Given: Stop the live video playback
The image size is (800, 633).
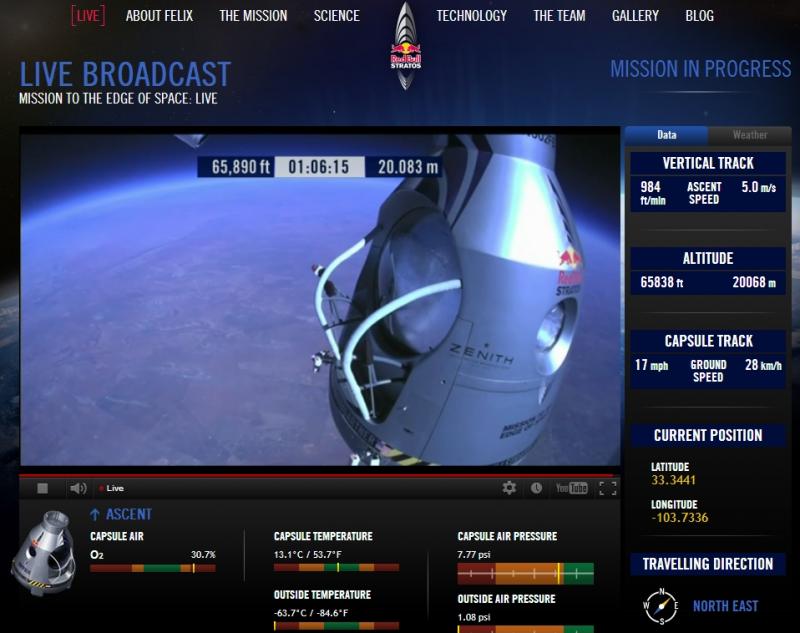Looking at the screenshot, I should point(43,489).
